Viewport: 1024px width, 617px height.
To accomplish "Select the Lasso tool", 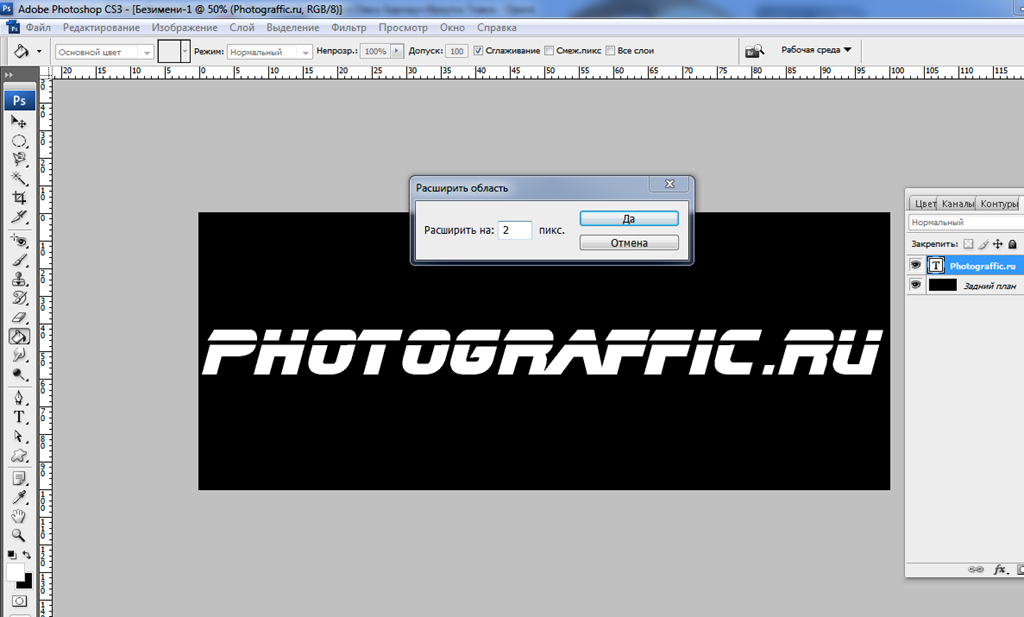I will click(x=19, y=159).
